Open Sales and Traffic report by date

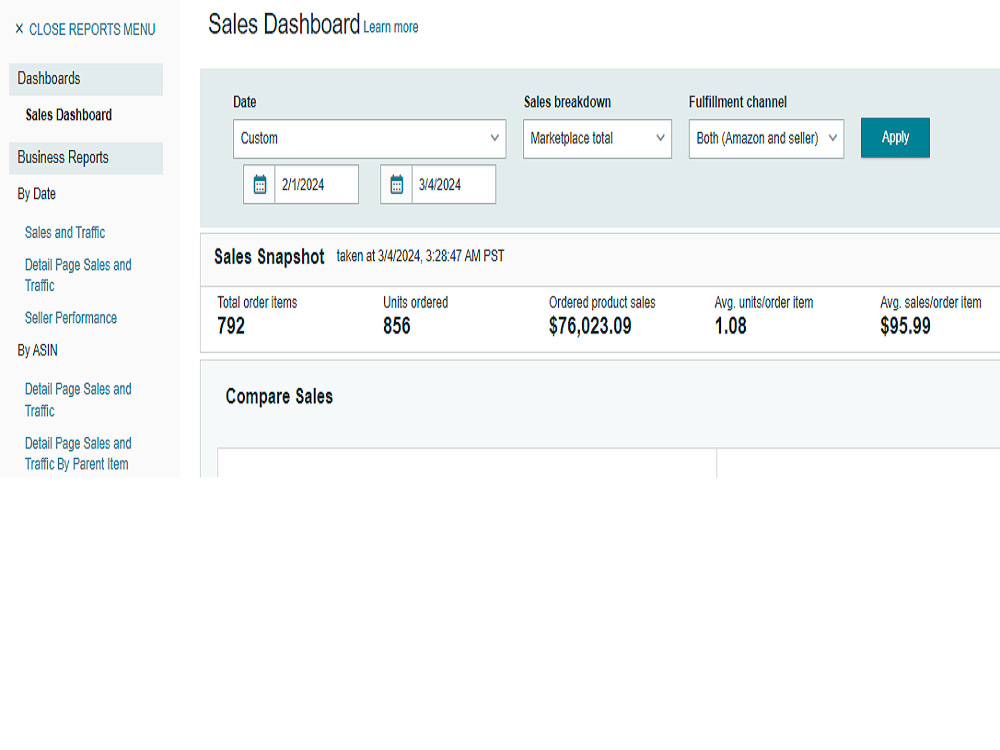click(x=65, y=233)
